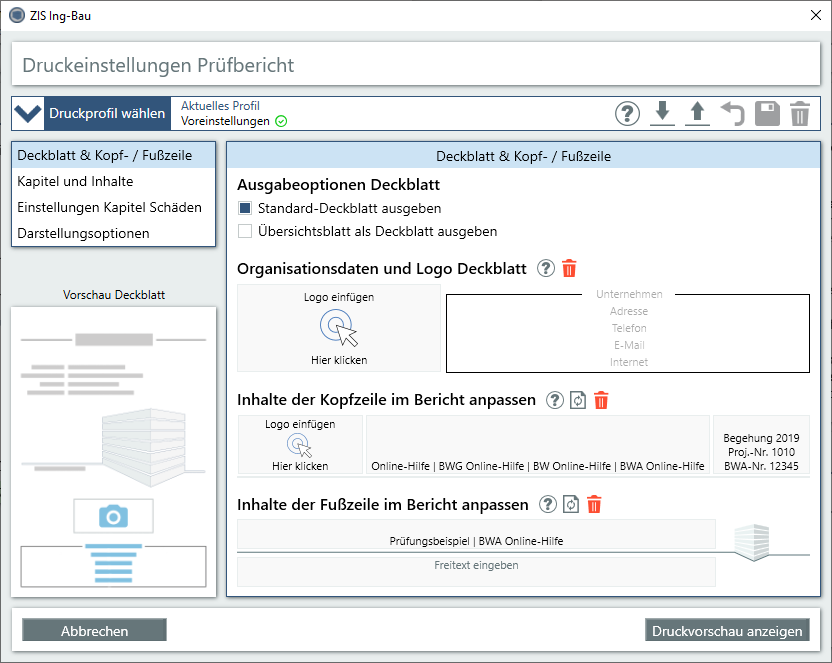Save profile using the floppy disk icon

(x=767, y=113)
